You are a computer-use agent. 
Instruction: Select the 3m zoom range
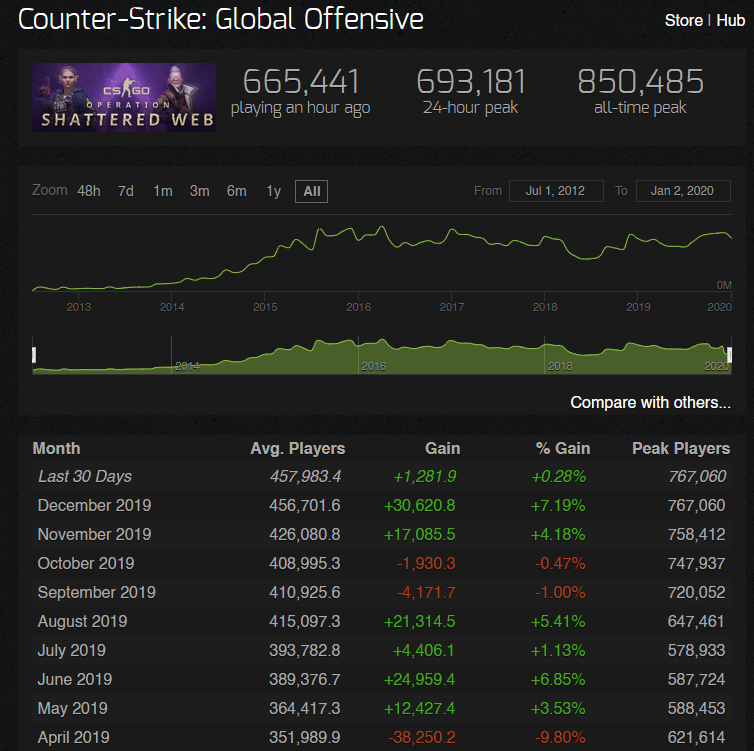pyautogui.click(x=199, y=191)
